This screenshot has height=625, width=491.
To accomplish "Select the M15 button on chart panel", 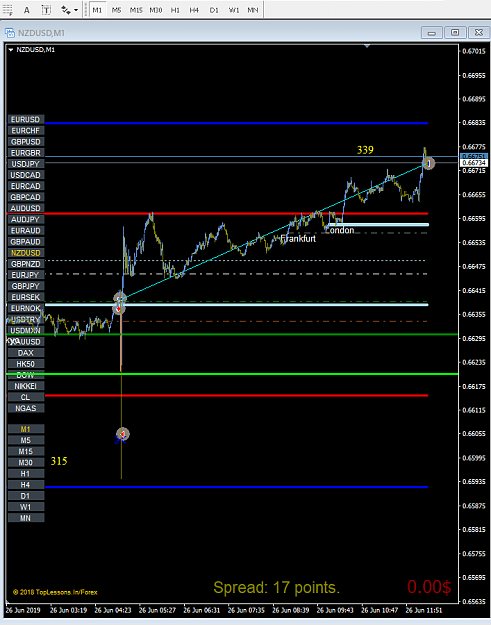I will [x=26, y=451].
